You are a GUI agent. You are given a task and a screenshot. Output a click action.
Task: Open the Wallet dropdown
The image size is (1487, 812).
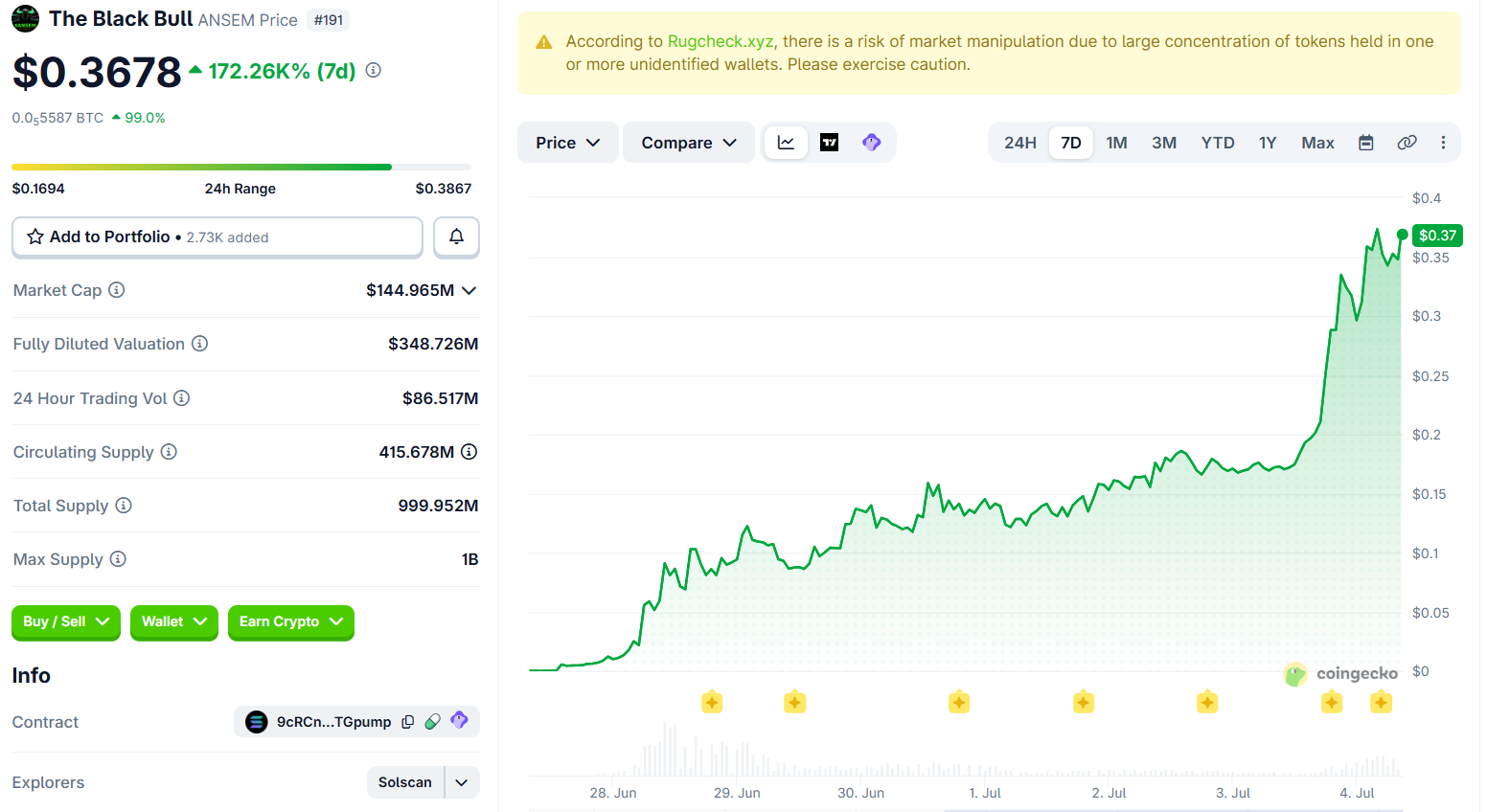[x=174, y=622]
